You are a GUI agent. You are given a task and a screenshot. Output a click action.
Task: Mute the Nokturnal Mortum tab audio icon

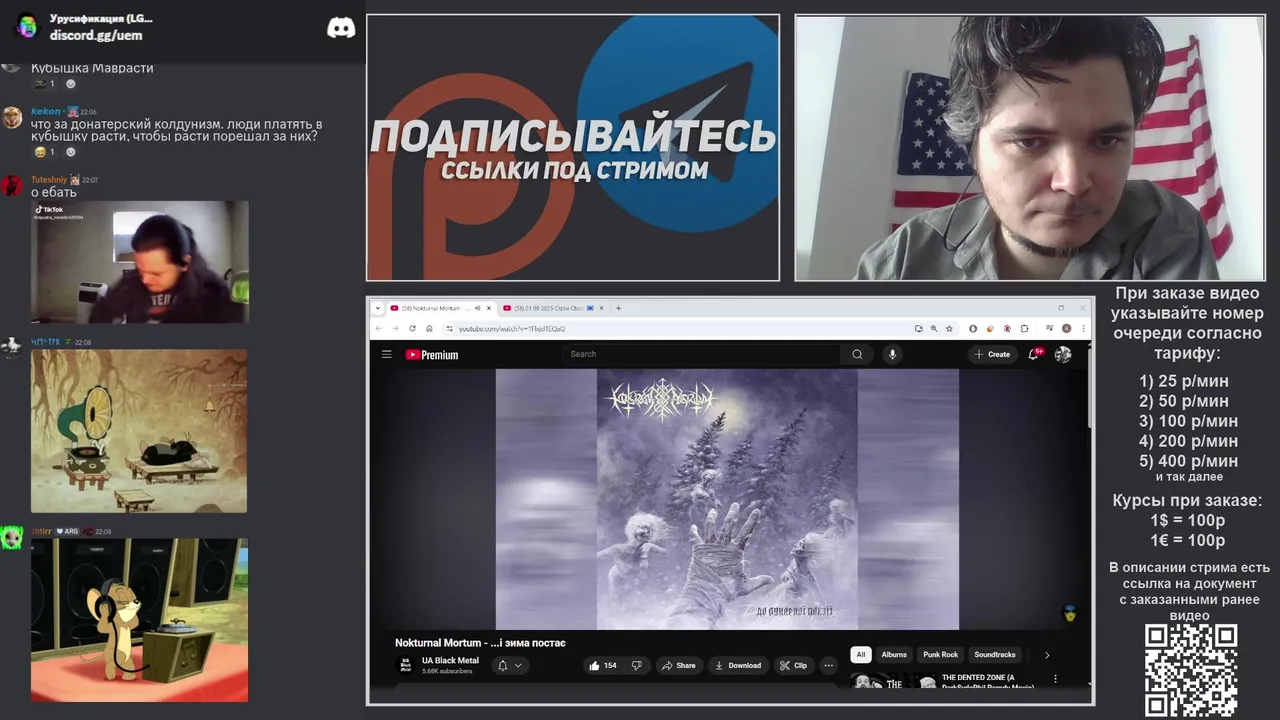tap(477, 308)
